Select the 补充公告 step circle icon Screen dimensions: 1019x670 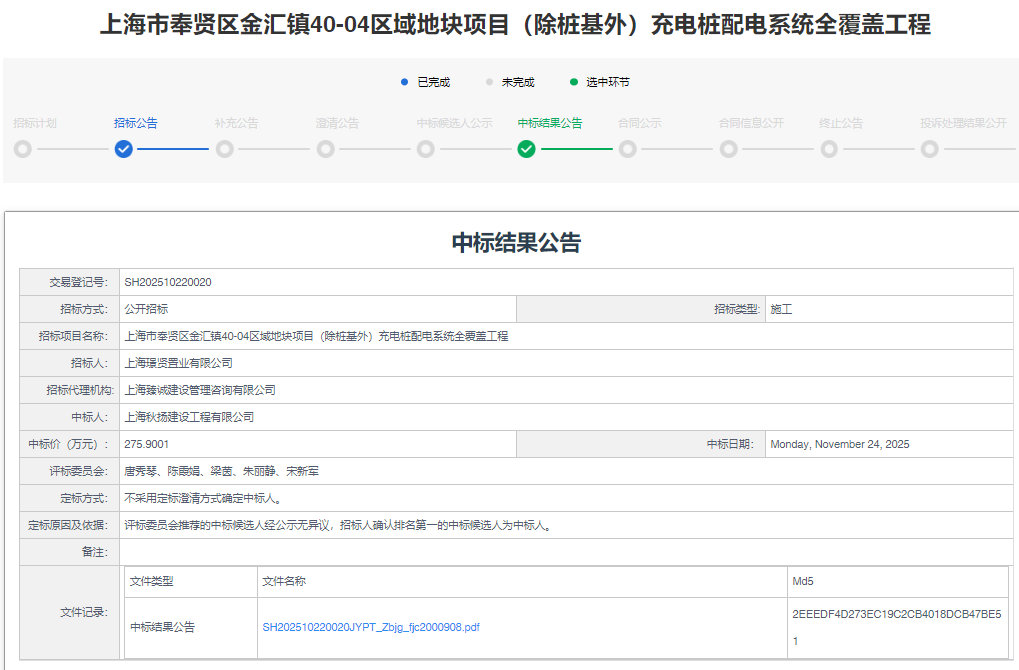[x=225, y=149]
